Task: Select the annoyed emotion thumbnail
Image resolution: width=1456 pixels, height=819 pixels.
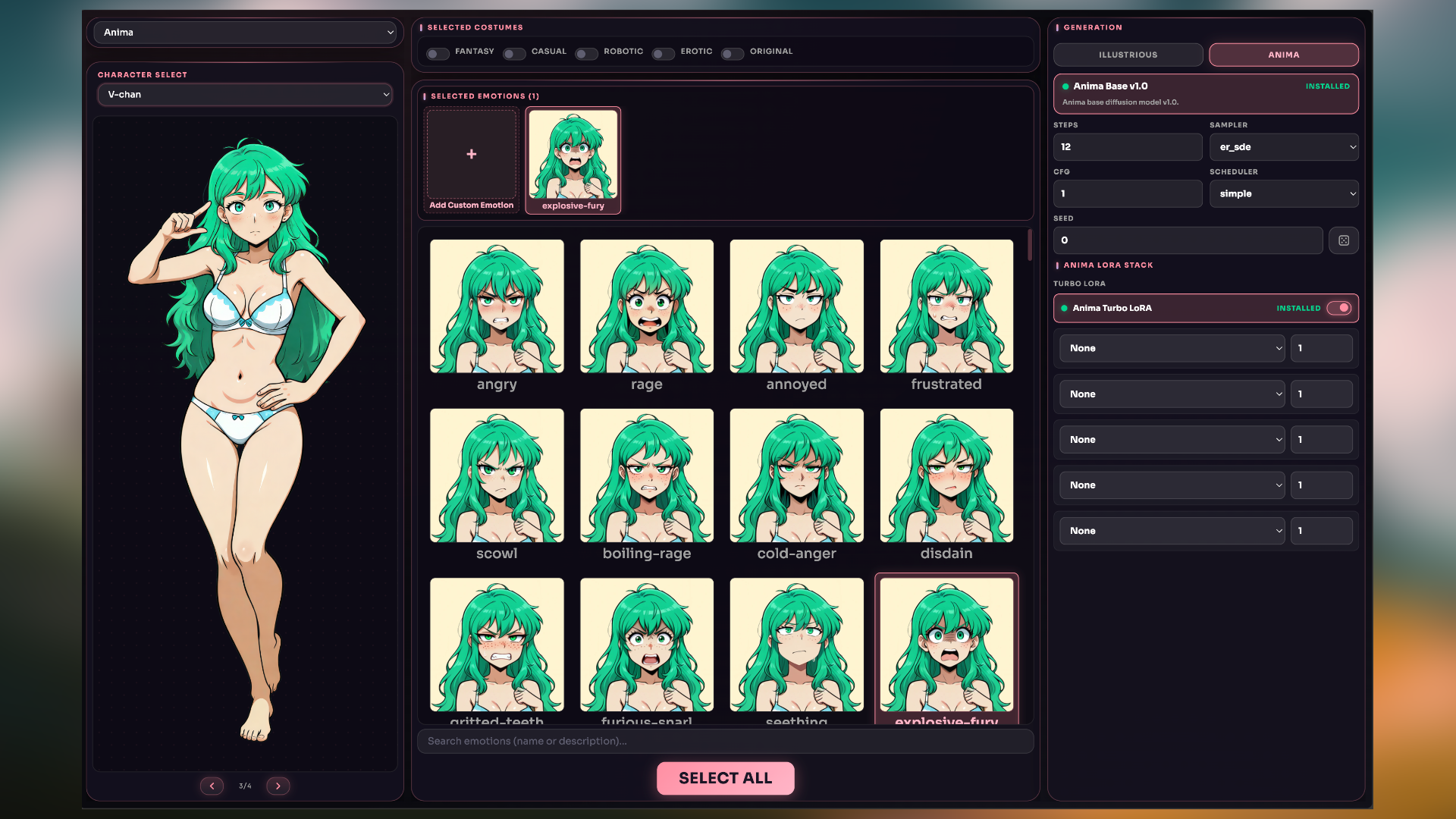Action: tap(796, 306)
